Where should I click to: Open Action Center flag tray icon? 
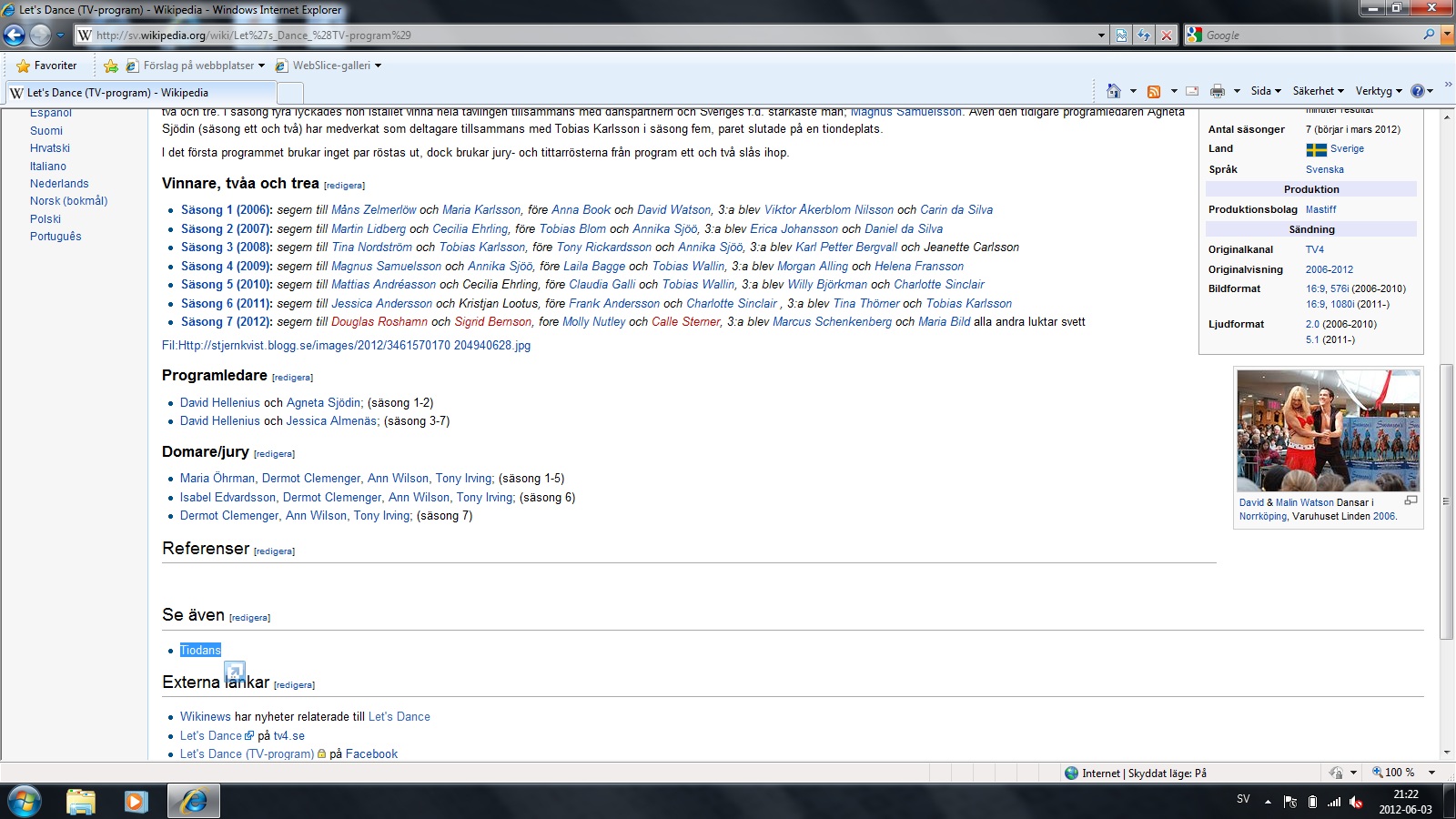pyautogui.click(x=1290, y=802)
